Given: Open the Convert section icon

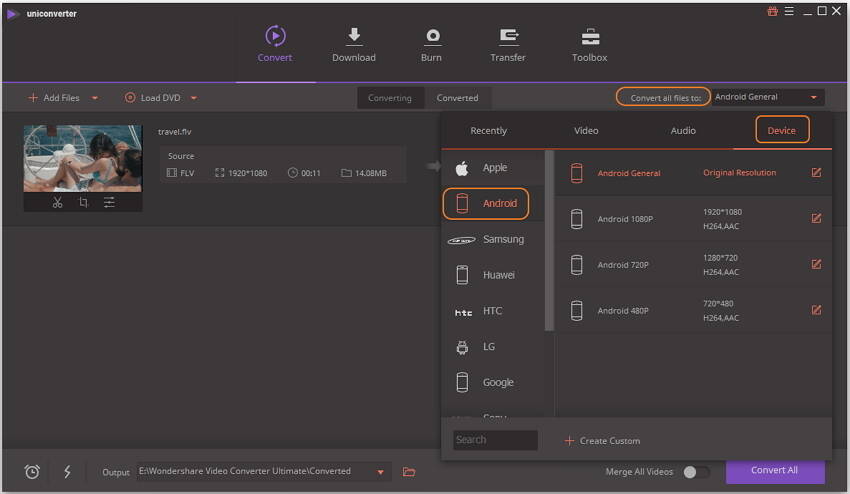Looking at the screenshot, I should click(275, 36).
